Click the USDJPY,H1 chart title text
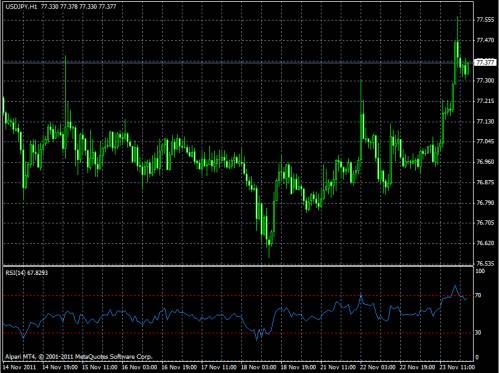The width and height of the screenshot is (499, 373). click(x=22, y=6)
